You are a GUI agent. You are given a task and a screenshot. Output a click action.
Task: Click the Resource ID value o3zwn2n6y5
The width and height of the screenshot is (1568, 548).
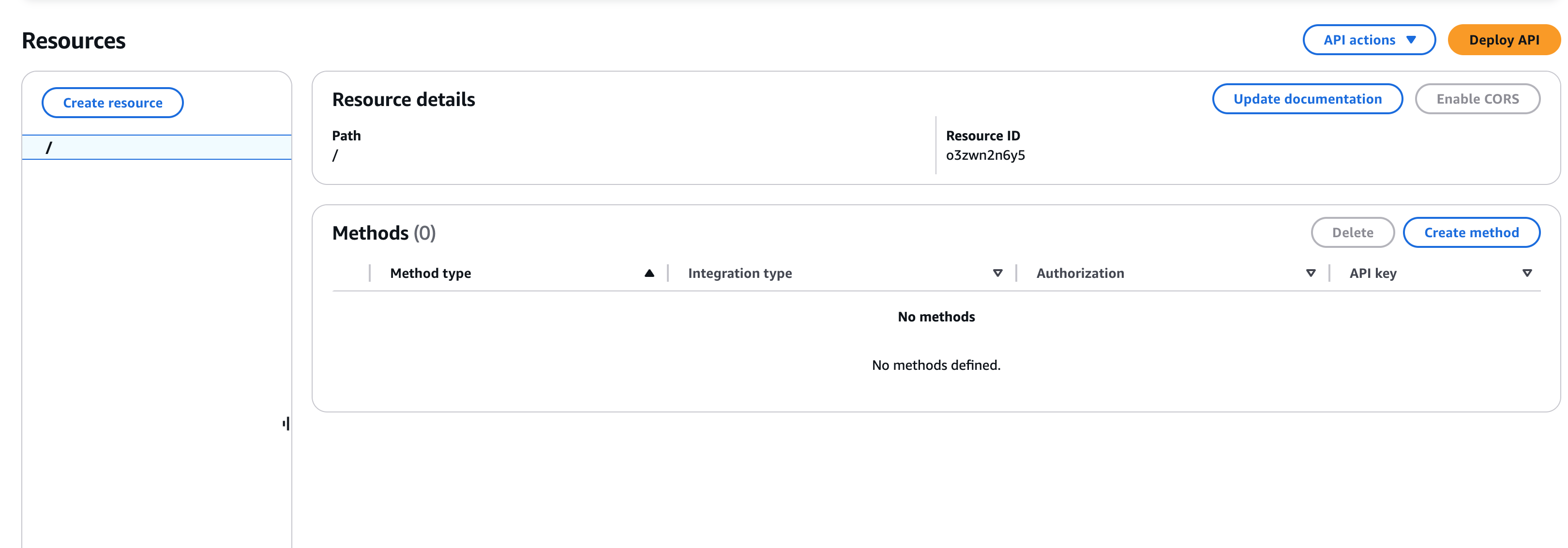tap(985, 155)
